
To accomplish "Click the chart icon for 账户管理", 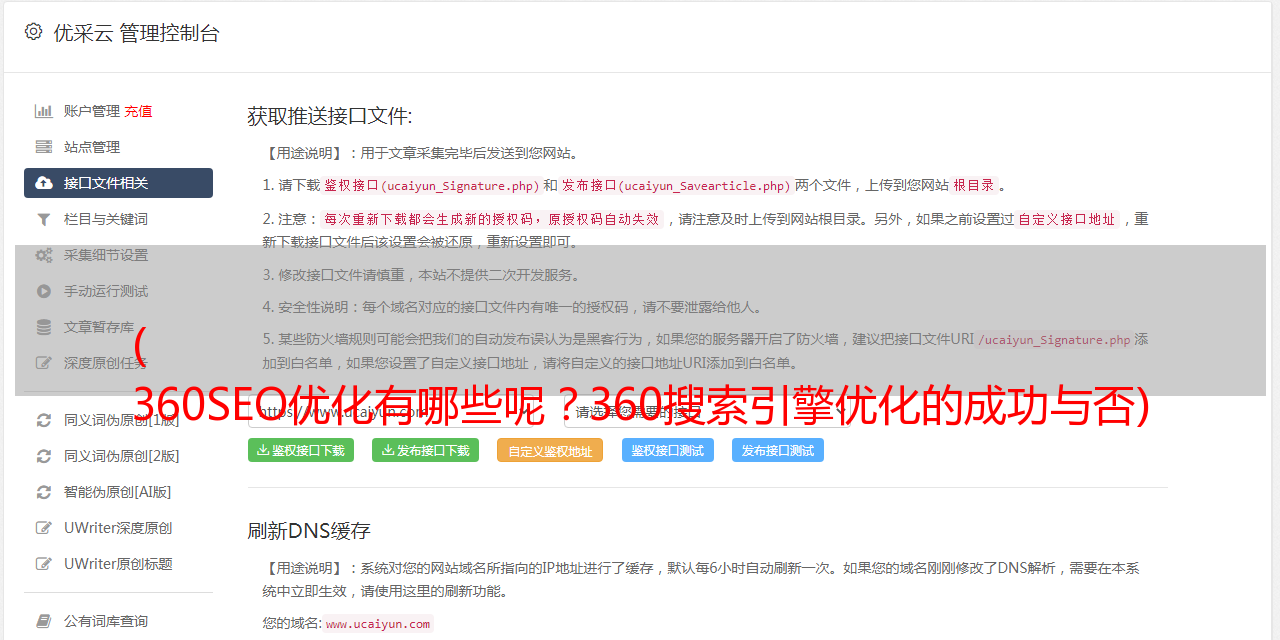I will (44, 111).
